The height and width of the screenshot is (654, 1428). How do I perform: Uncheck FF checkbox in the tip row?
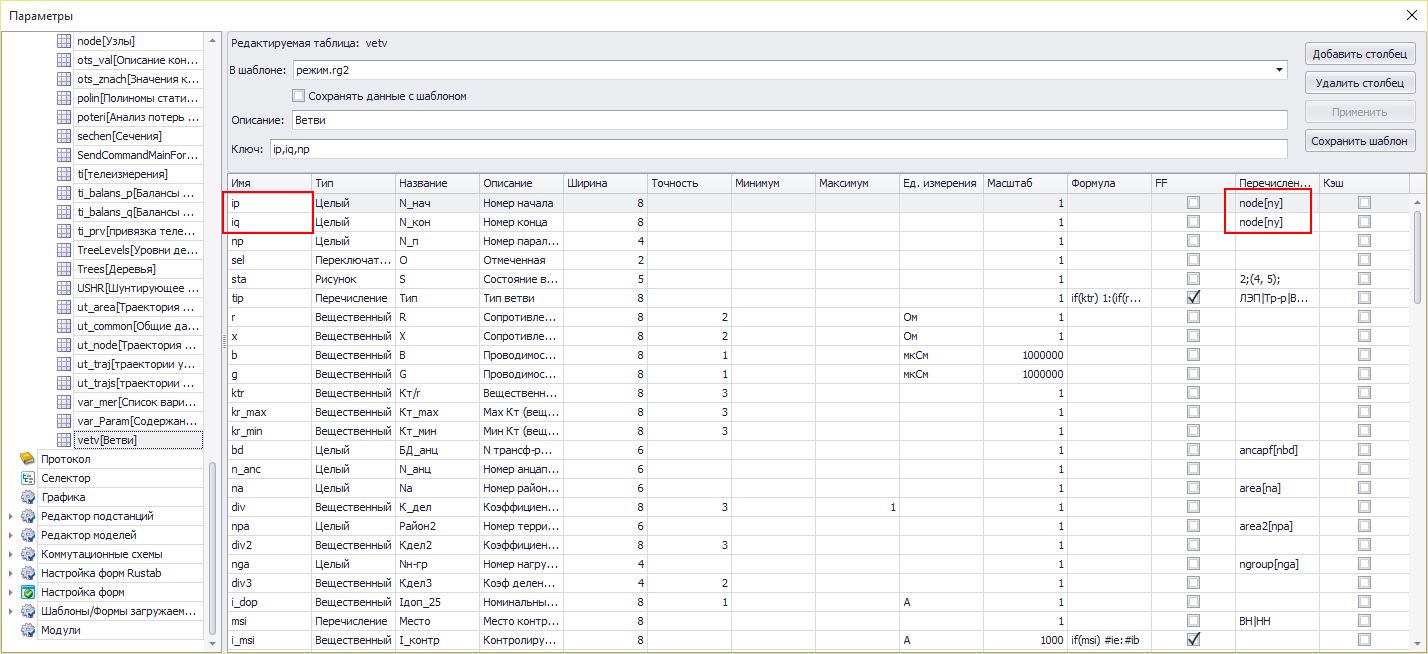coord(1193,298)
